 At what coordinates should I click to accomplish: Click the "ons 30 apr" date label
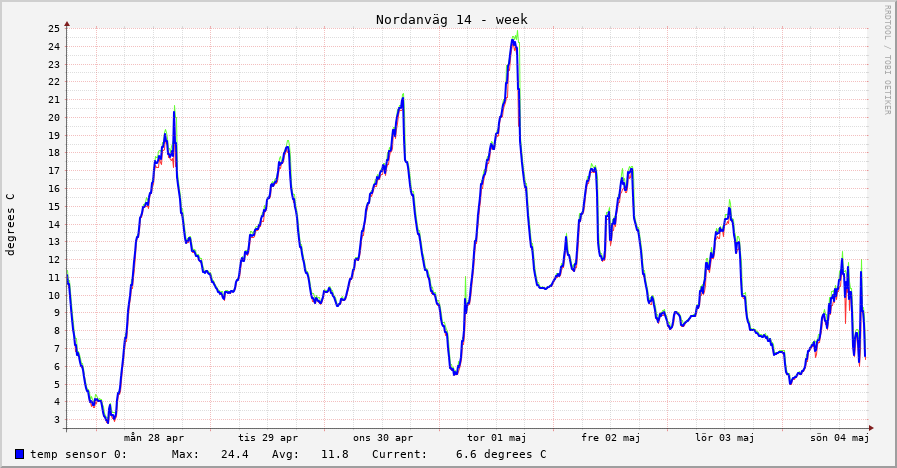click(x=383, y=438)
